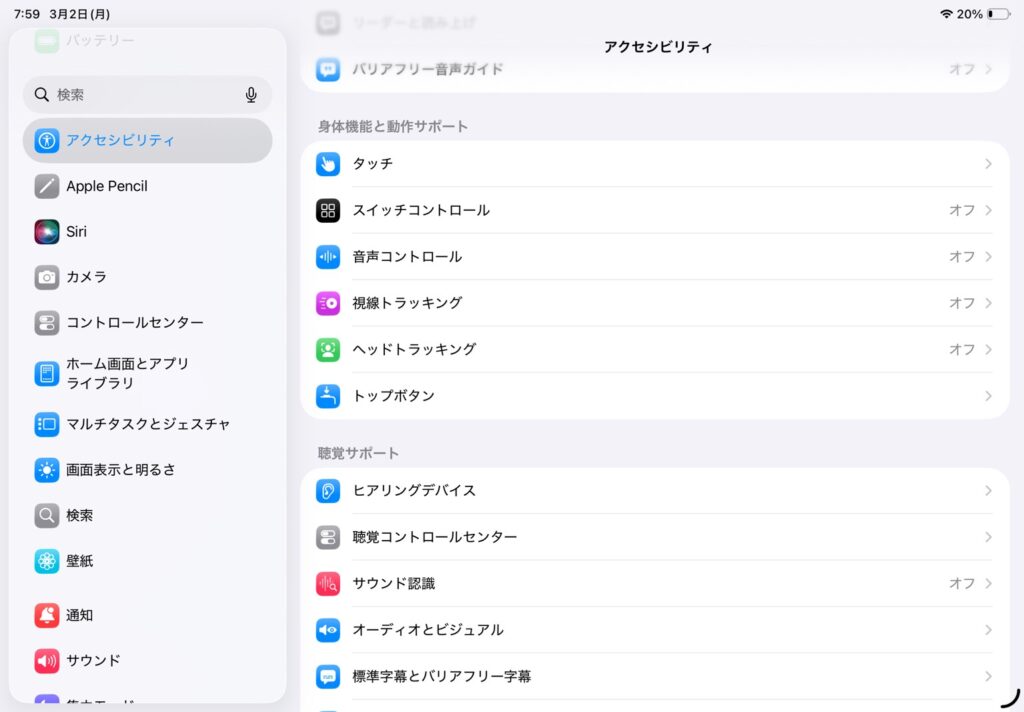1024x712 pixels.
Task: Open Apple Pencil settings via pencil icon
Action: click(47, 186)
